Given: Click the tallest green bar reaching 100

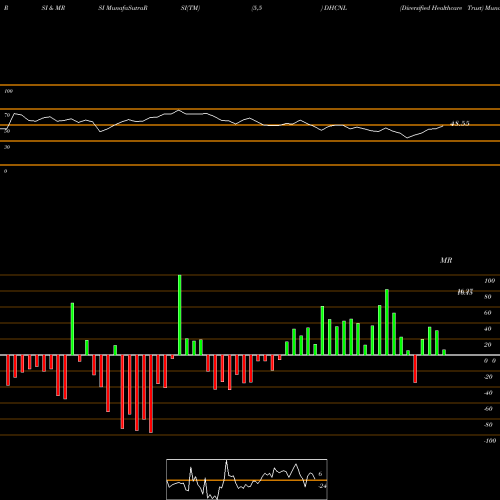Looking at the screenshot, I should click(x=180, y=315).
